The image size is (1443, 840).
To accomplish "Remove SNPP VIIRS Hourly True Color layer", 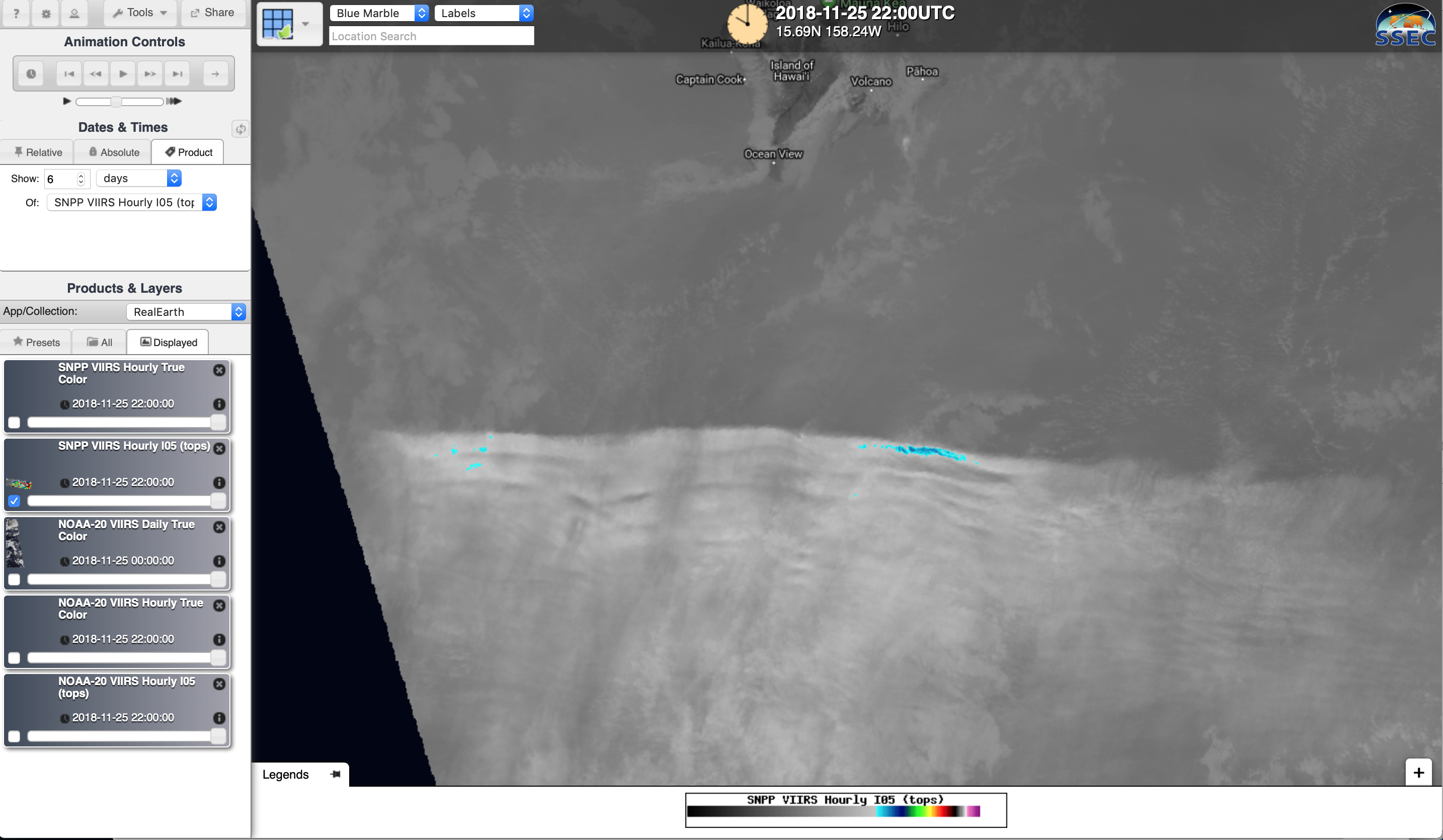I will click(219, 370).
